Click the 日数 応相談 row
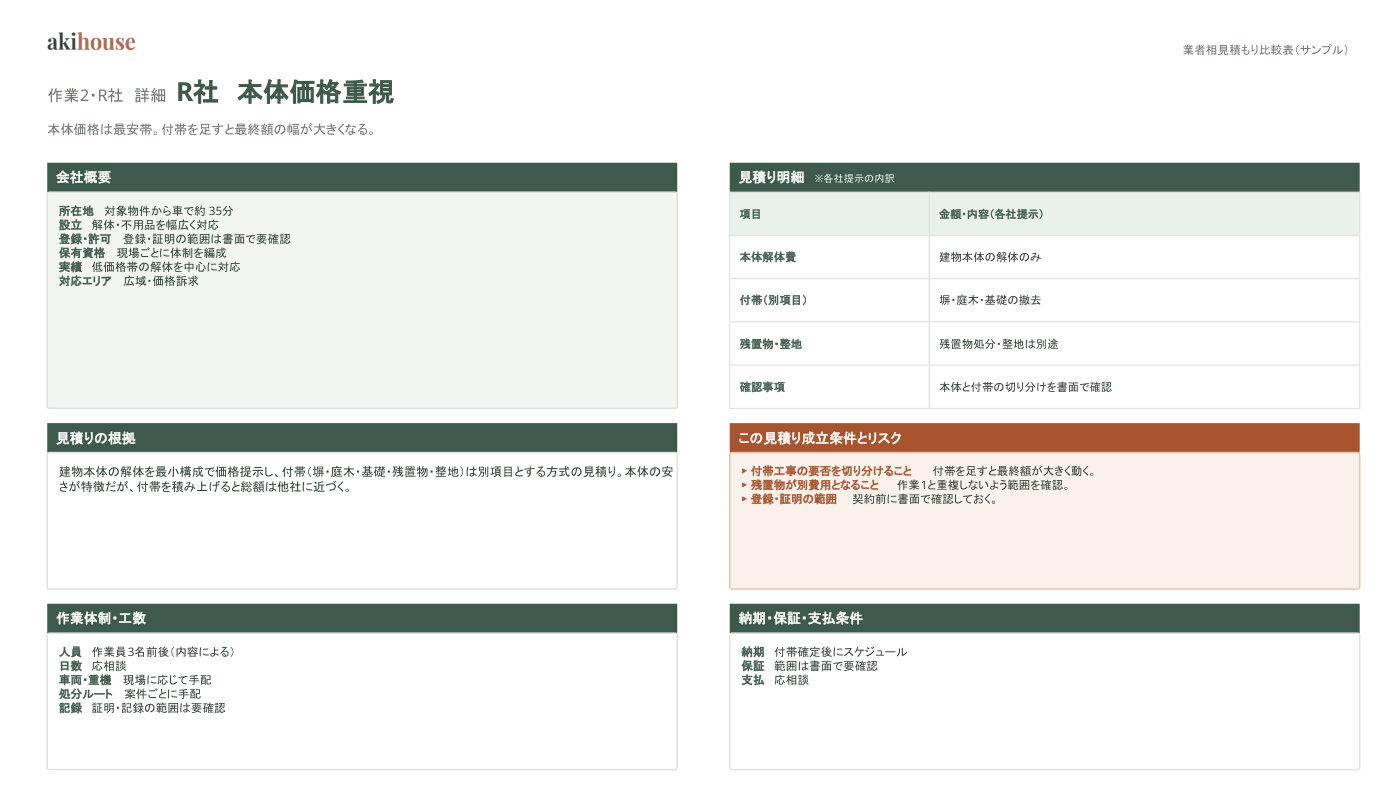Screen dimensions: 1400x788 [x=92, y=666]
